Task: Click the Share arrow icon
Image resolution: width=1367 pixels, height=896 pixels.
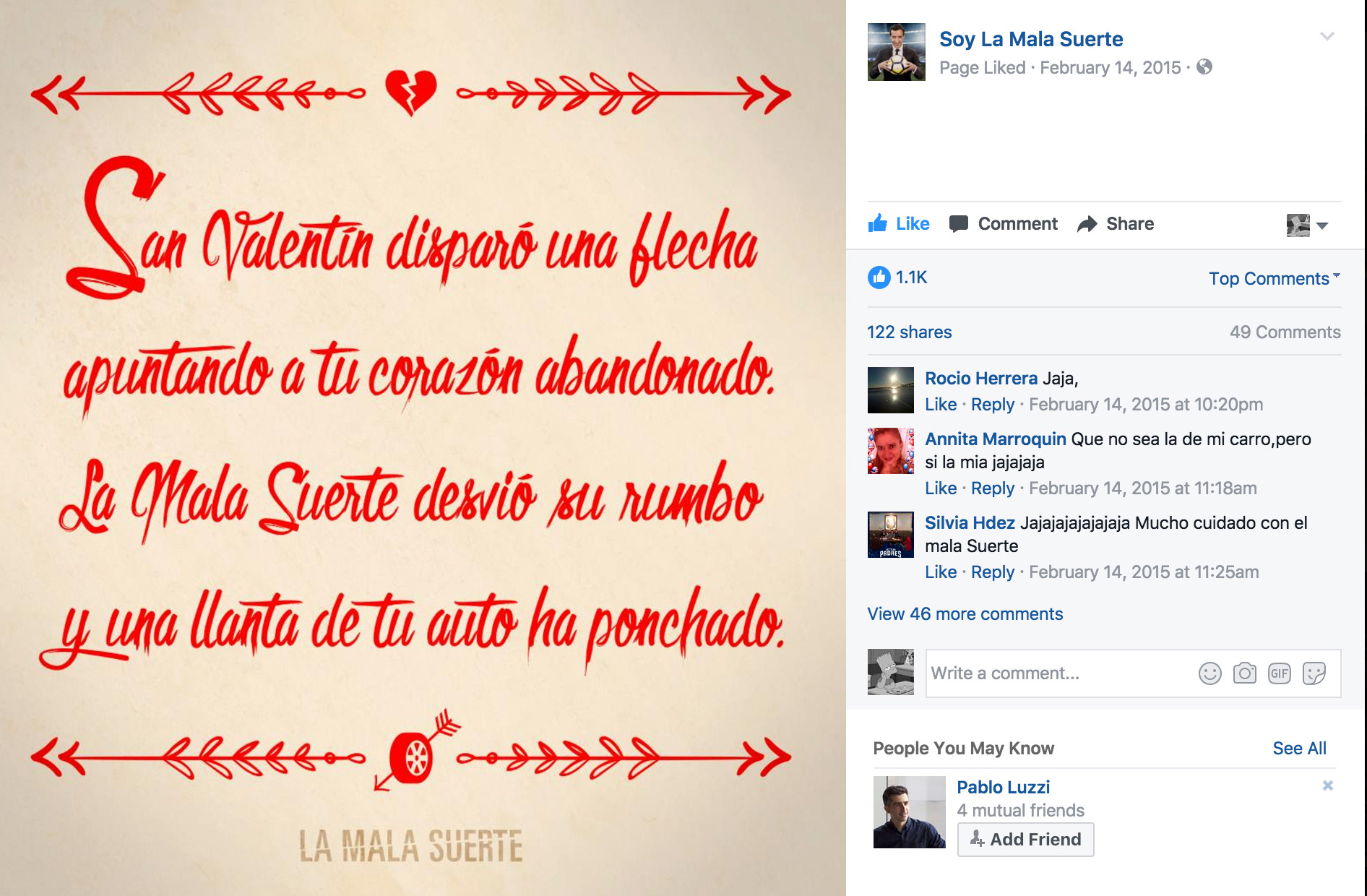Action: [1087, 224]
